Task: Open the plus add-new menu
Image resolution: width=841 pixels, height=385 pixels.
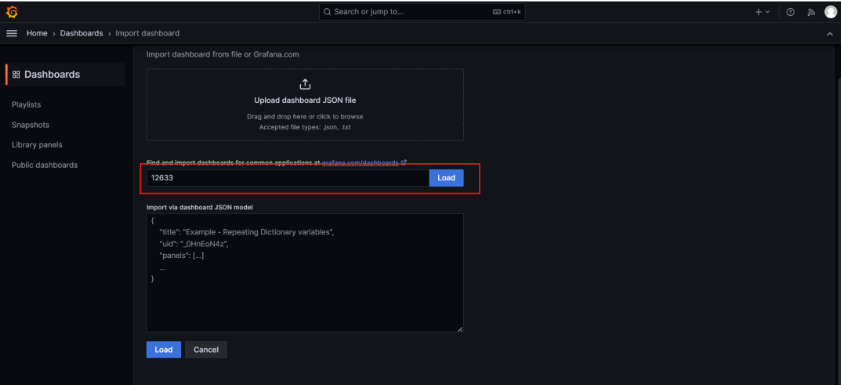Action: (762, 12)
